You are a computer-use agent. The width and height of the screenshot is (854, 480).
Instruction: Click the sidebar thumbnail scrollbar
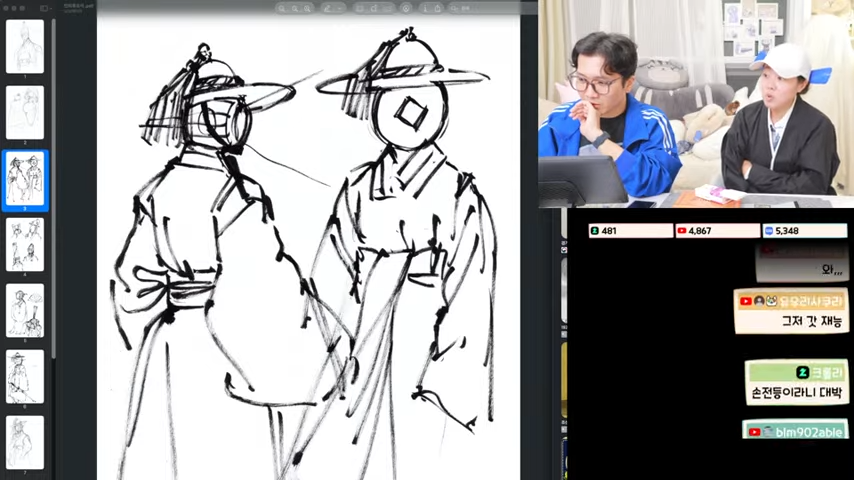coord(53,188)
